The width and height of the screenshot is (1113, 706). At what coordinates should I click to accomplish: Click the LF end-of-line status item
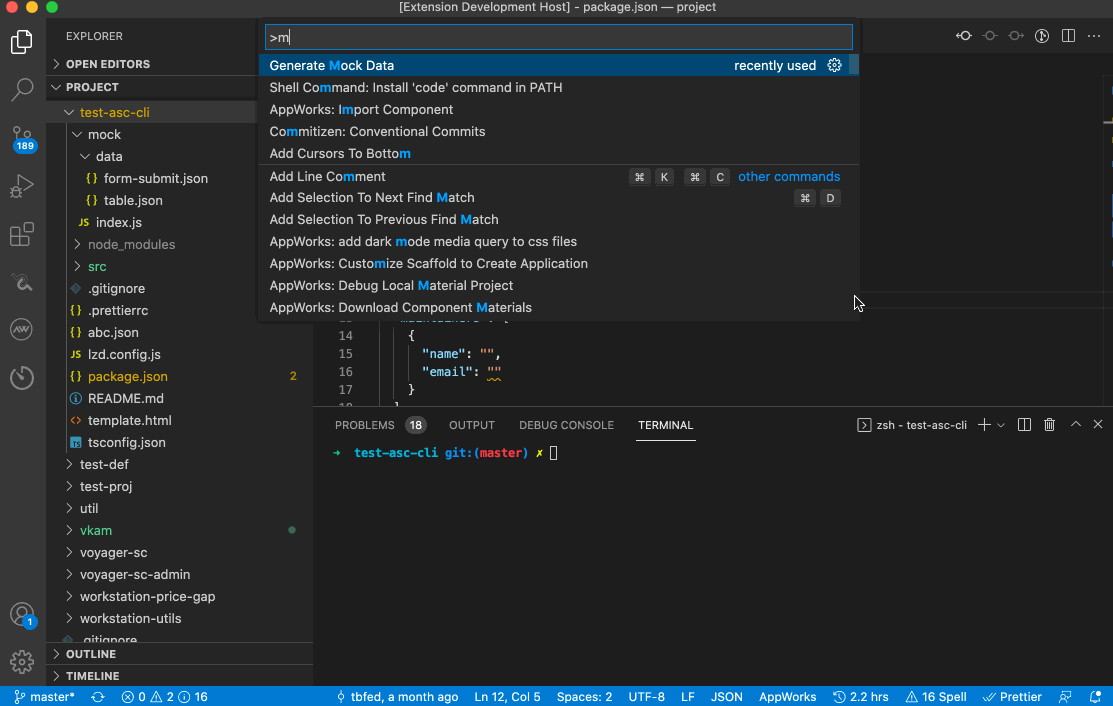688,697
